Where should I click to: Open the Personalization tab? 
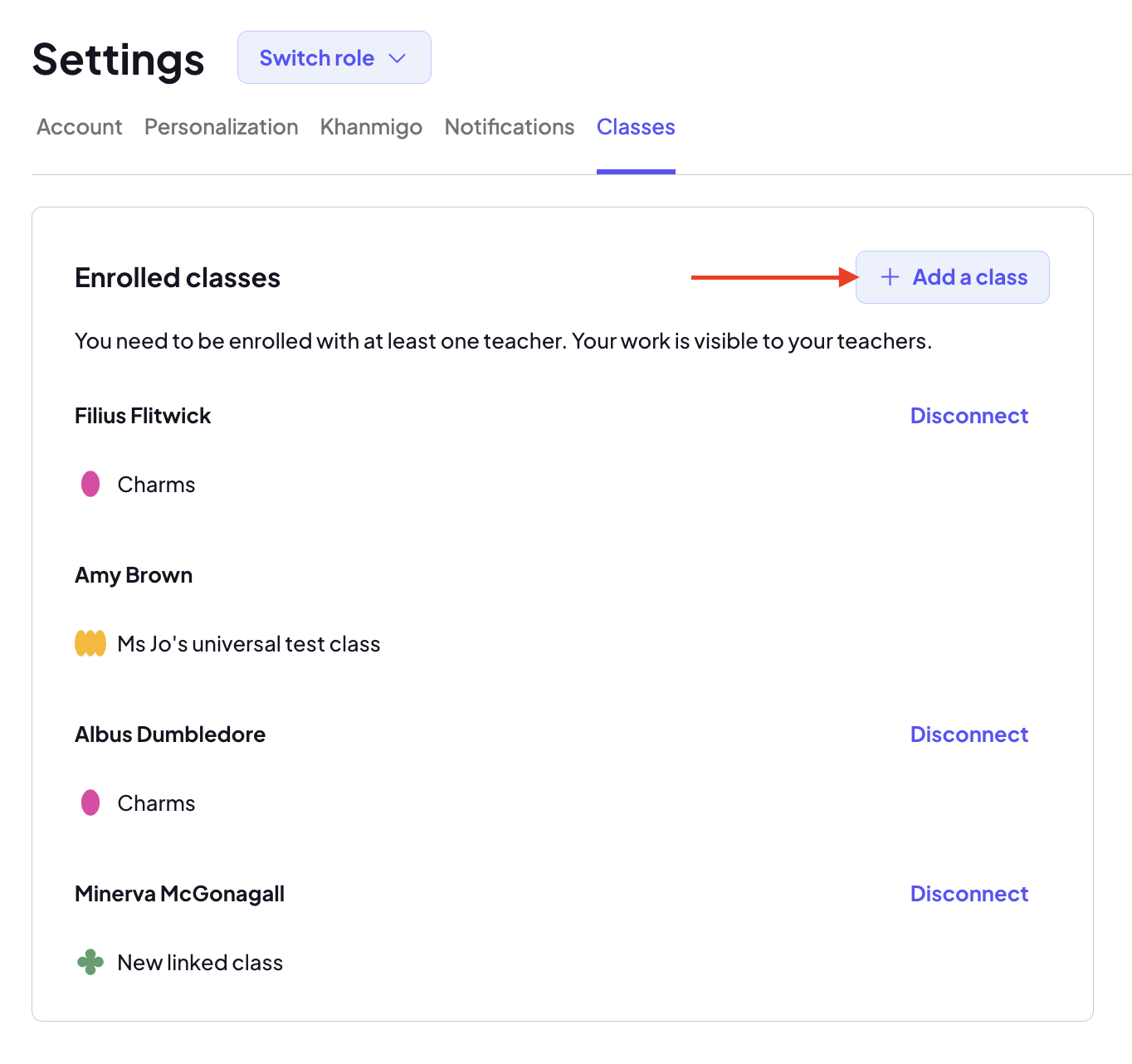point(222,127)
